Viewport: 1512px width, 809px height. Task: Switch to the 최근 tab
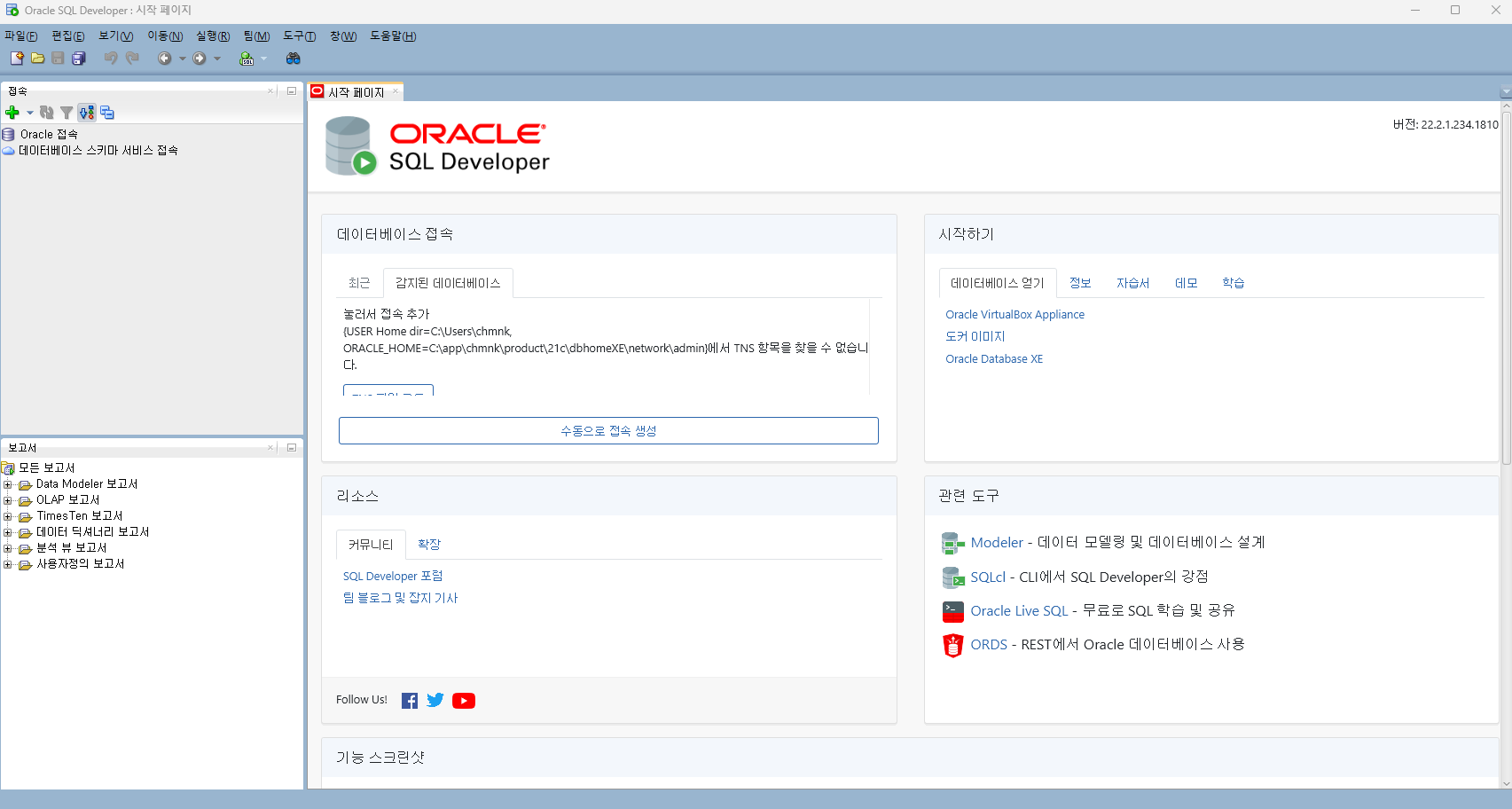click(x=359, y=283)
